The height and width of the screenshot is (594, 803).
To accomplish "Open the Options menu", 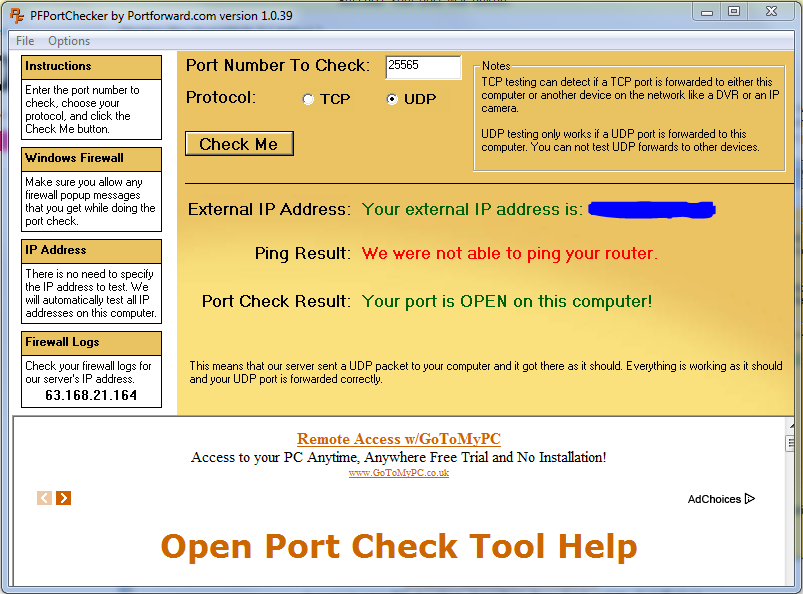I will coord(69,41).
